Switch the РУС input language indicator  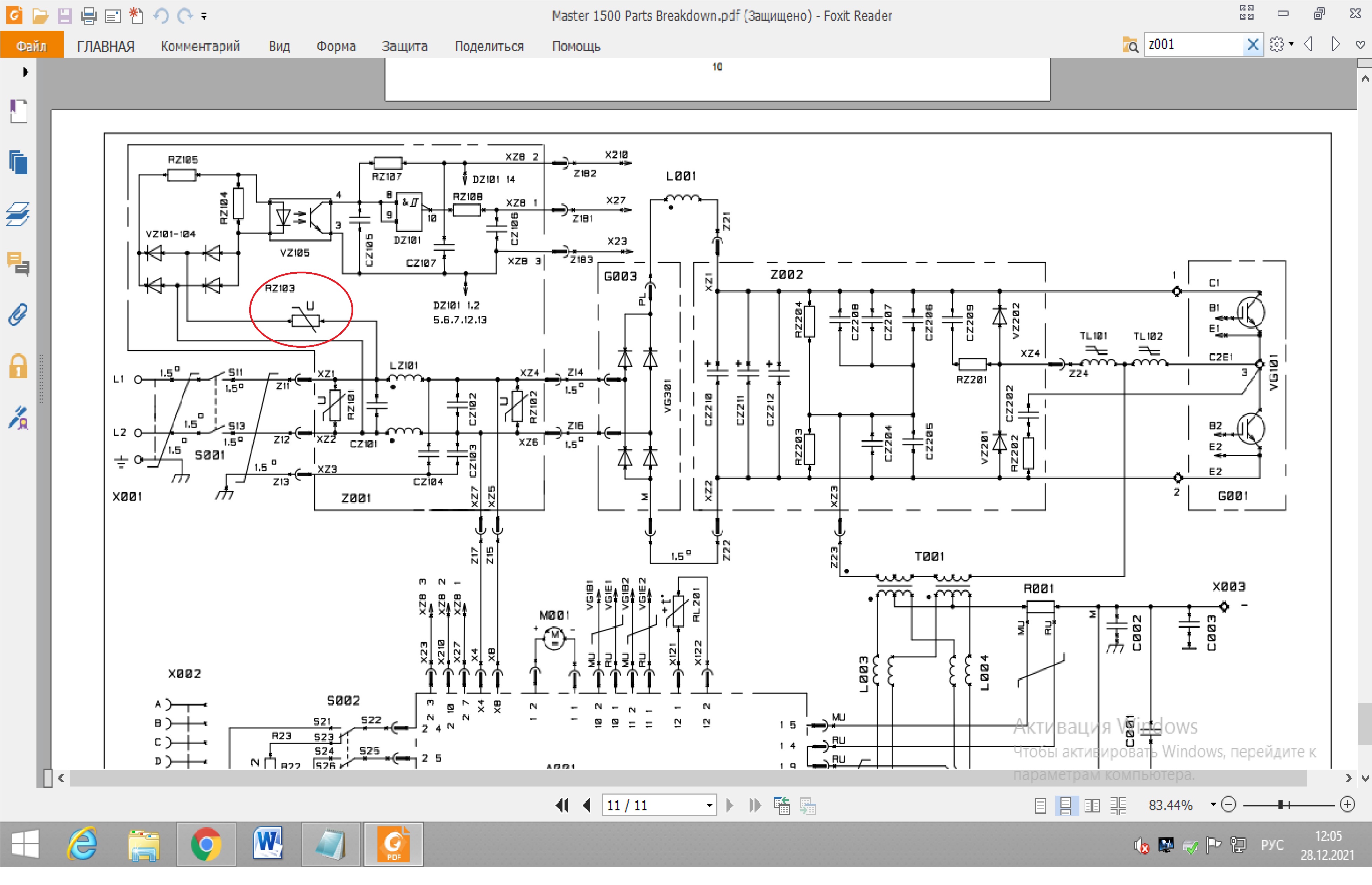tap(1271, 845)
